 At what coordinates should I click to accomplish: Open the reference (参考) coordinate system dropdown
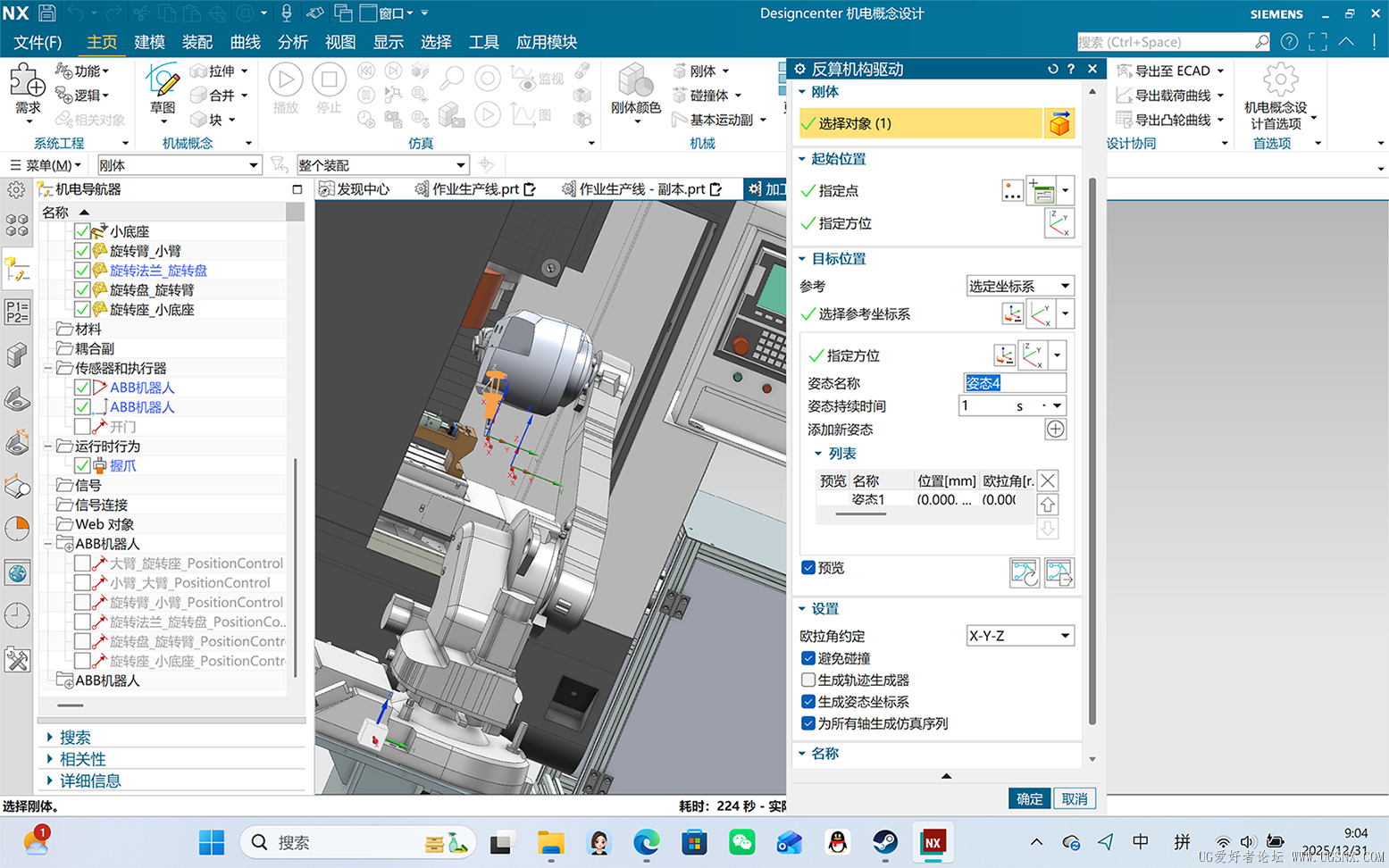pyautogui.click(x=1019, y=287)
